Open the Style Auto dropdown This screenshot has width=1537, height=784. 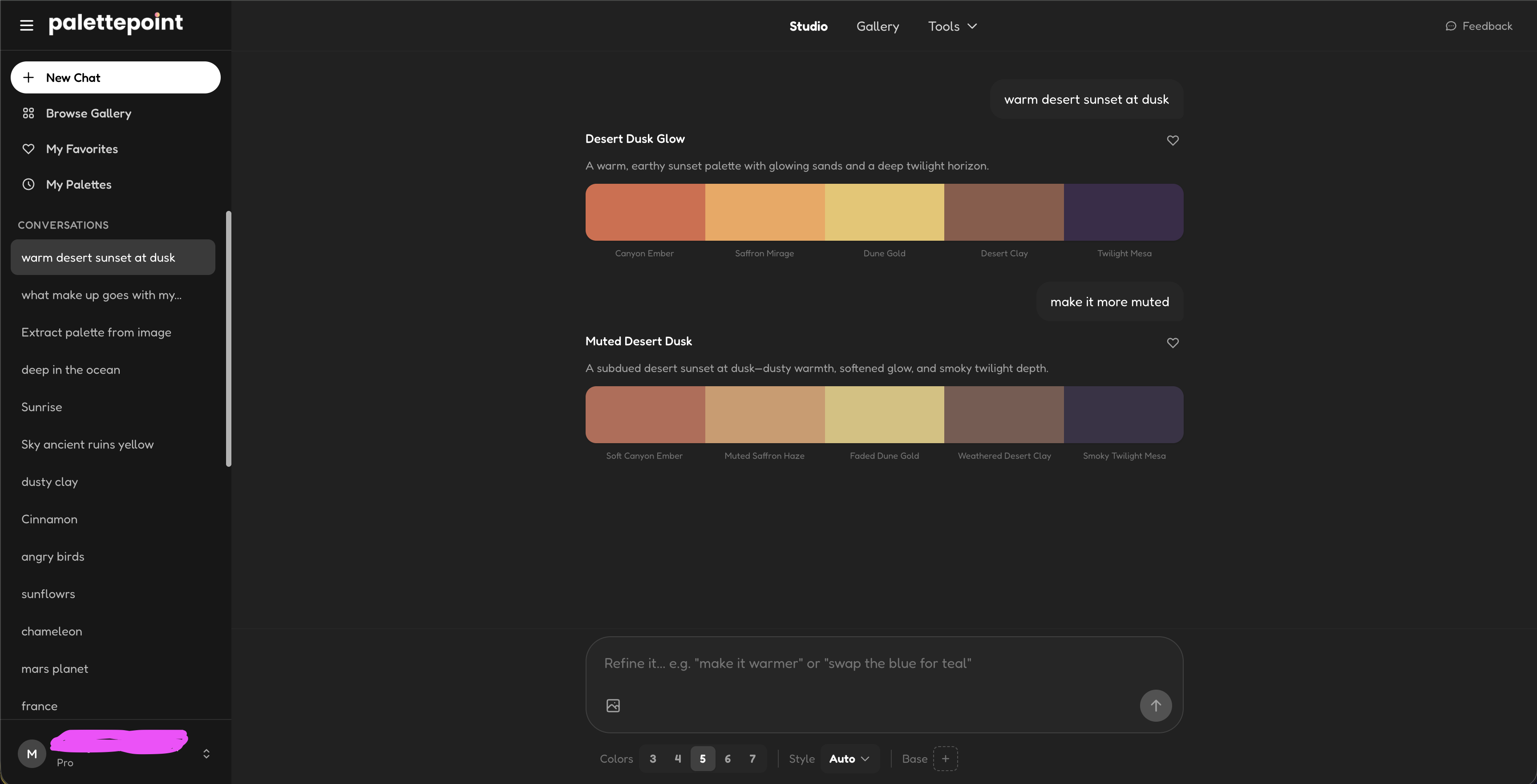[849, 759]
